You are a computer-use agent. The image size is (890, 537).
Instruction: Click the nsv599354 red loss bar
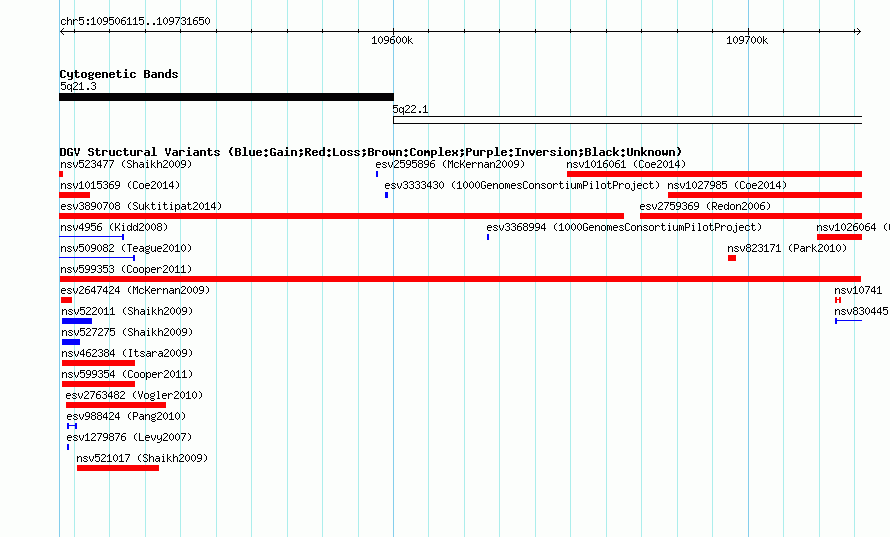pos(98,384)
